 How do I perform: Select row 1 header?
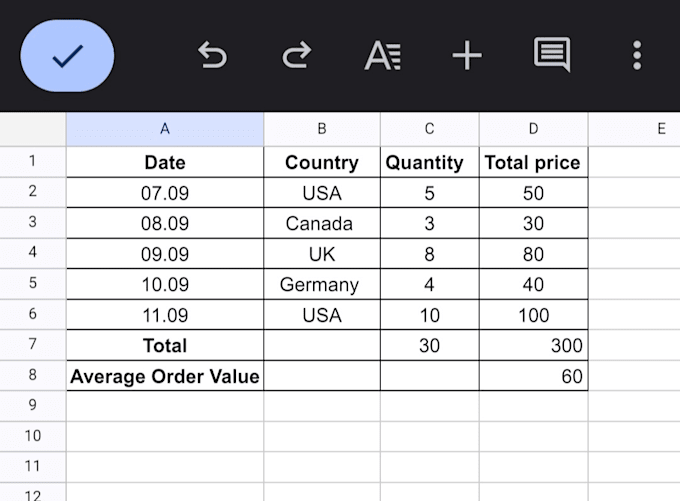click(x=33, y=162)
